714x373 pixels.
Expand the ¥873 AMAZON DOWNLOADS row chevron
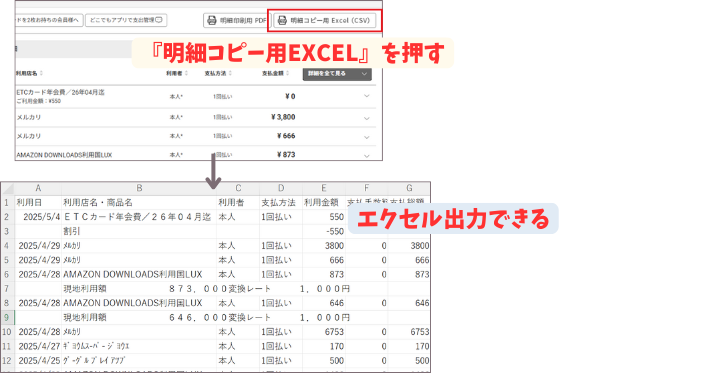[x=367, y=155]
